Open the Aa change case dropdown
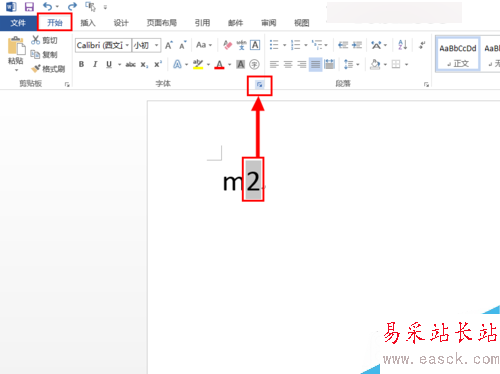 click(x=204, y=45)
